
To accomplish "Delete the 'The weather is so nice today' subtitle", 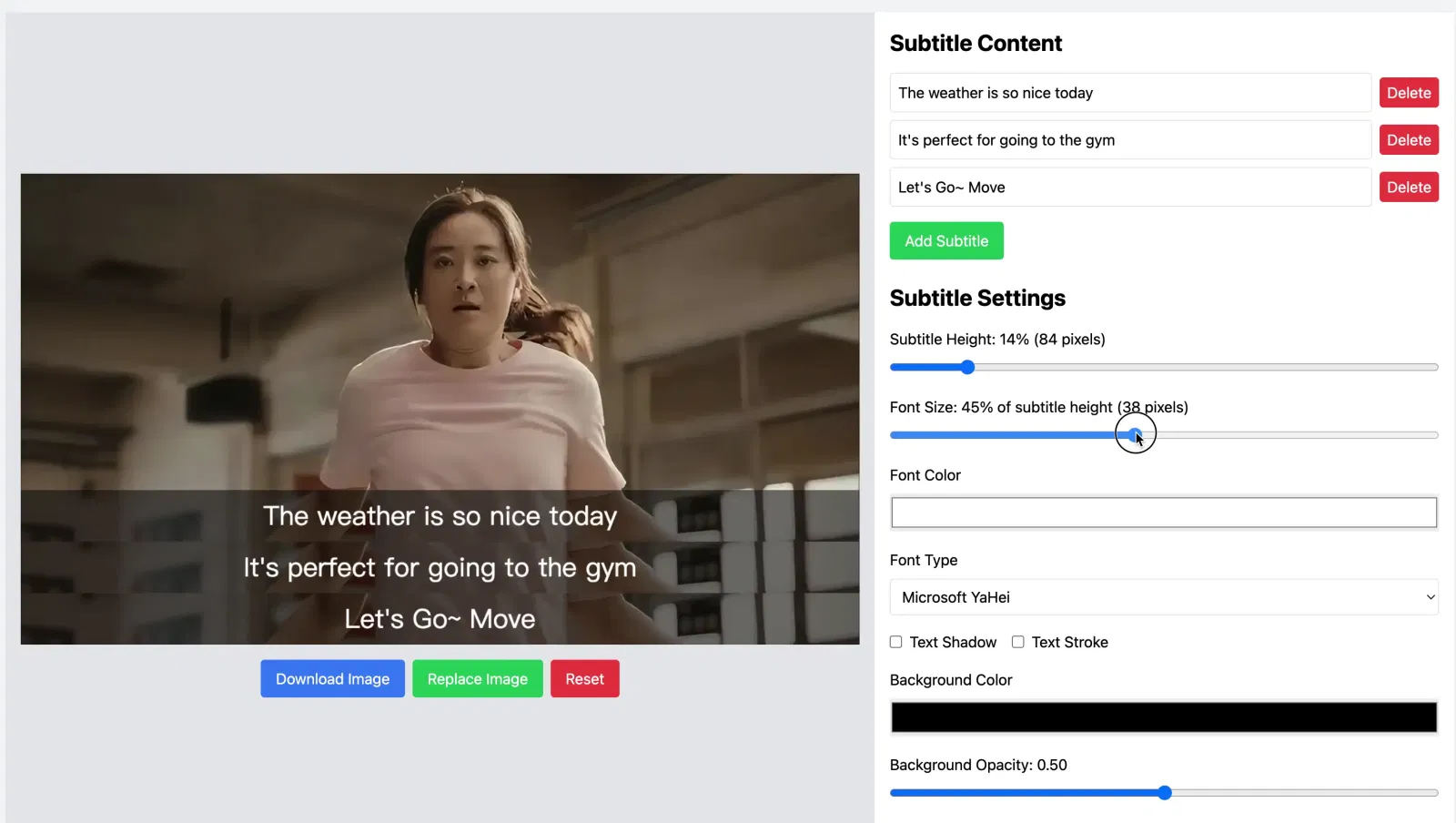I will point(1408,93).
